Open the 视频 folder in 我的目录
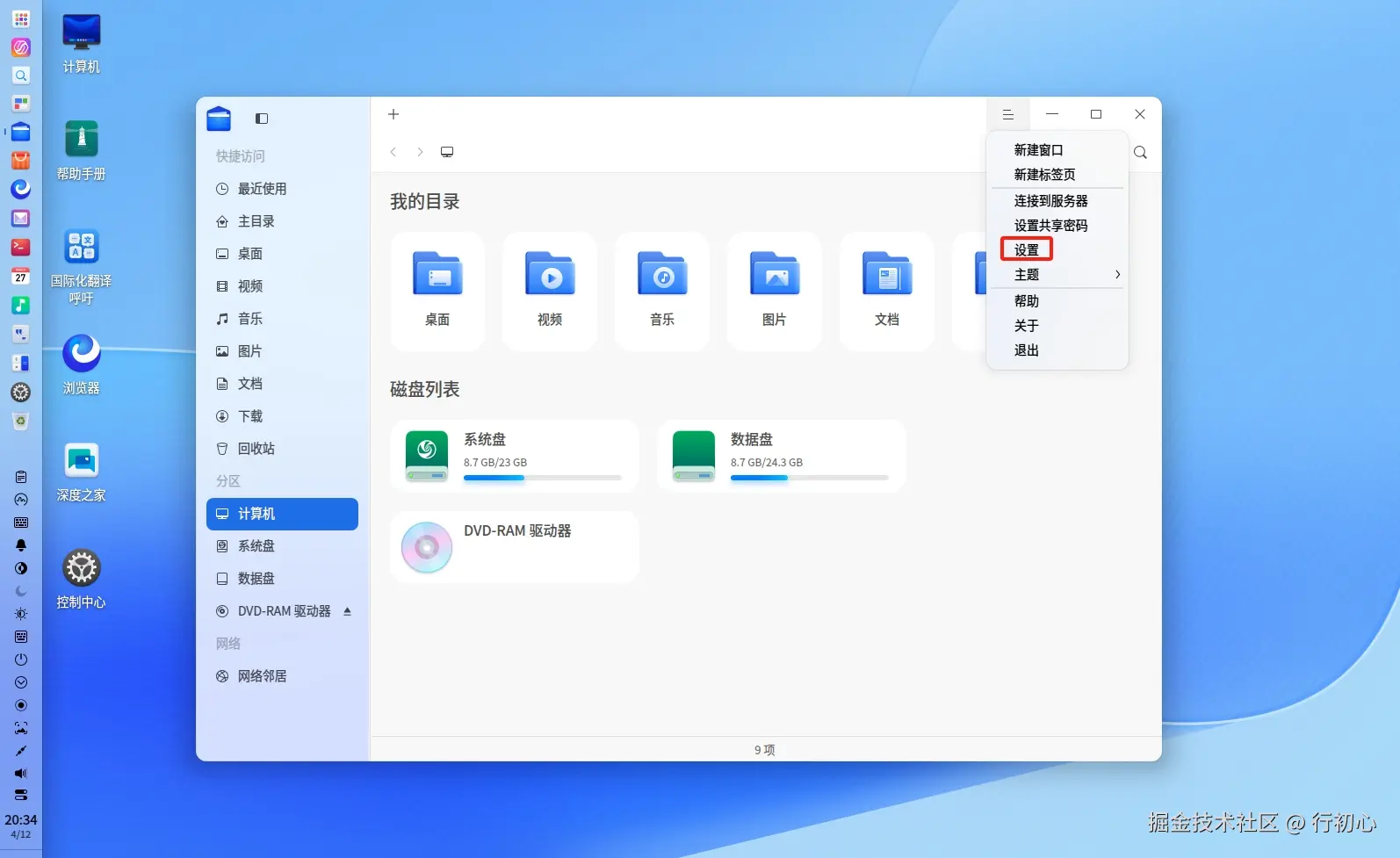This screenshot has height=858, width=1400. (x=550, y=292)
